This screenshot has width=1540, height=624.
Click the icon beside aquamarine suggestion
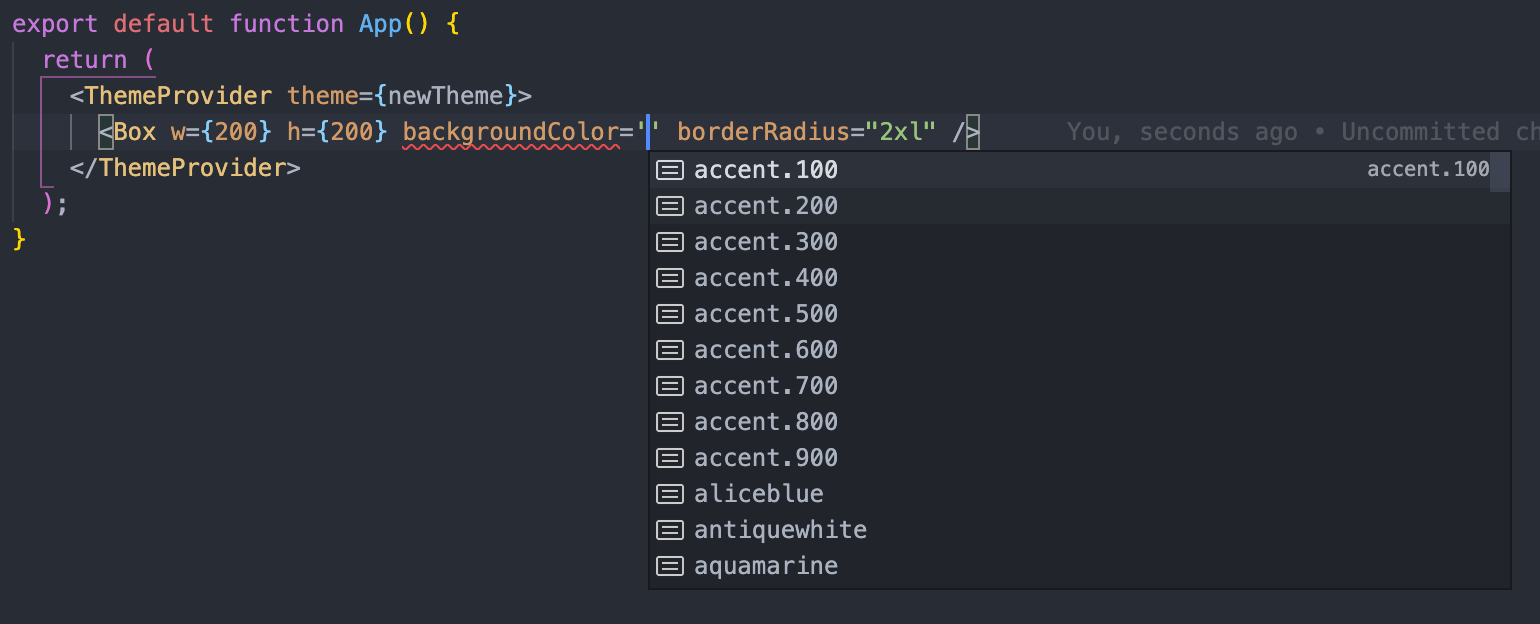(669, 567)
